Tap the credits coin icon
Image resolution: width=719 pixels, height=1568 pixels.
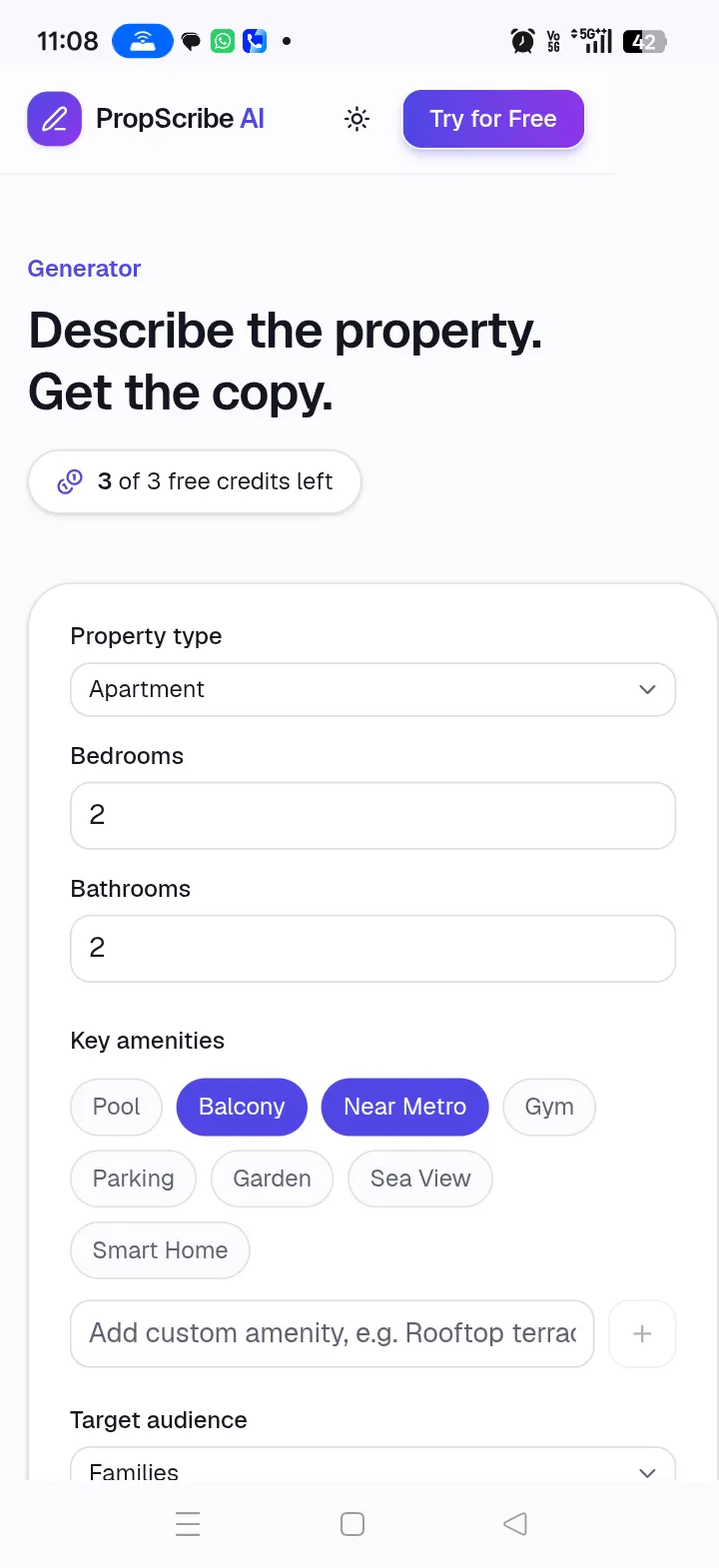point(70,481)
